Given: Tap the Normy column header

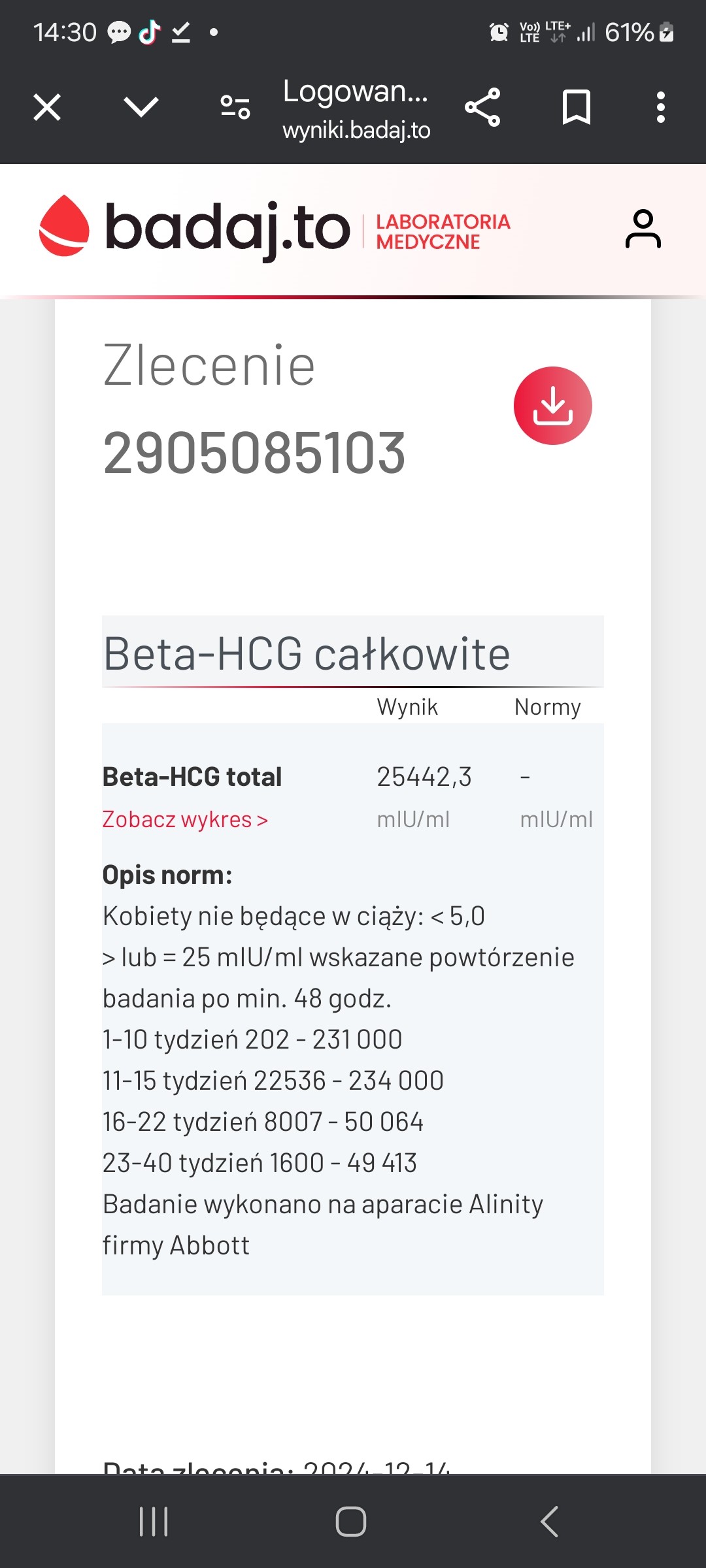Looking at the screenshot, I should coord(547,707).
